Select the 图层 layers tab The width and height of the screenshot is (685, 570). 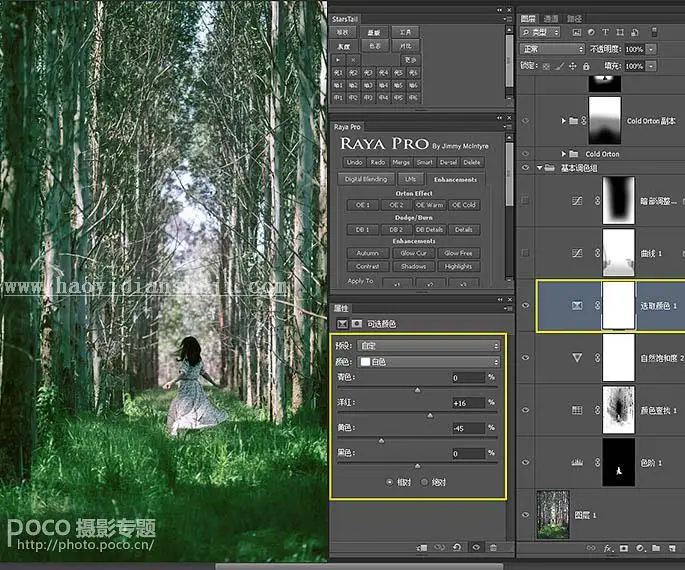528,18
